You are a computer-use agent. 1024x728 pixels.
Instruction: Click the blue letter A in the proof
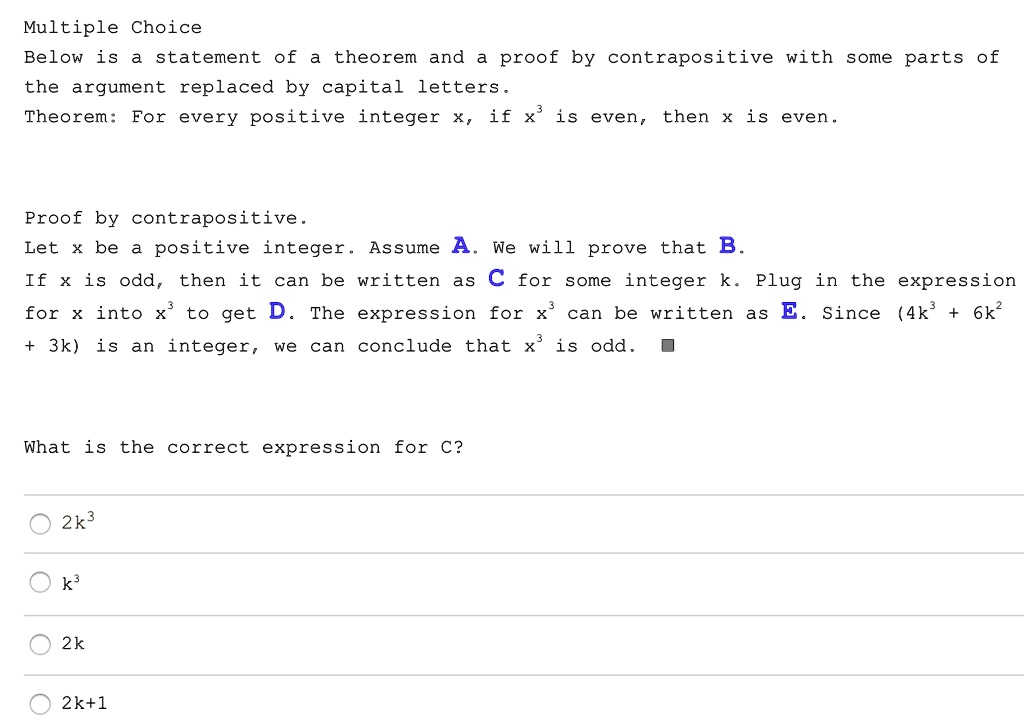tap(460, 246)
